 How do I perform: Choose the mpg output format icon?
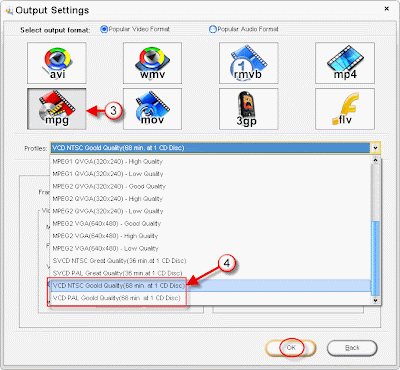click(x=57, y=109)
